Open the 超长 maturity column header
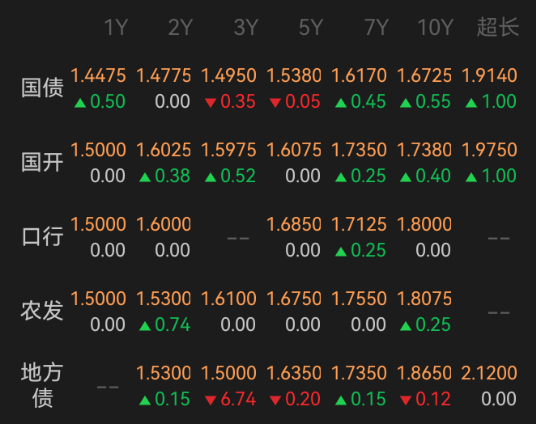Image resolution: width=536 pixels, height=424 pixels. click(x=498, y=27)
